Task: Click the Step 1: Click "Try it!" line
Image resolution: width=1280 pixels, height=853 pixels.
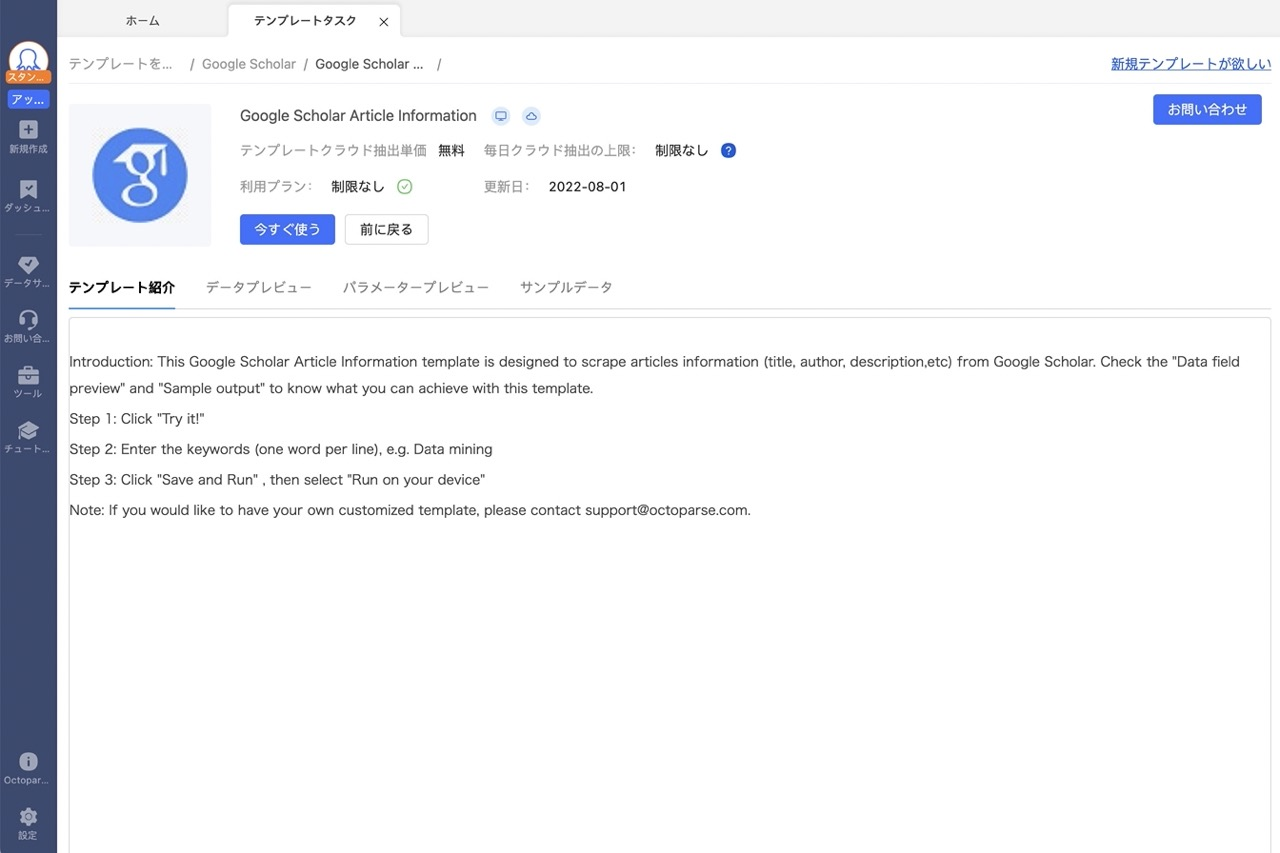Action: click(137, 419)
